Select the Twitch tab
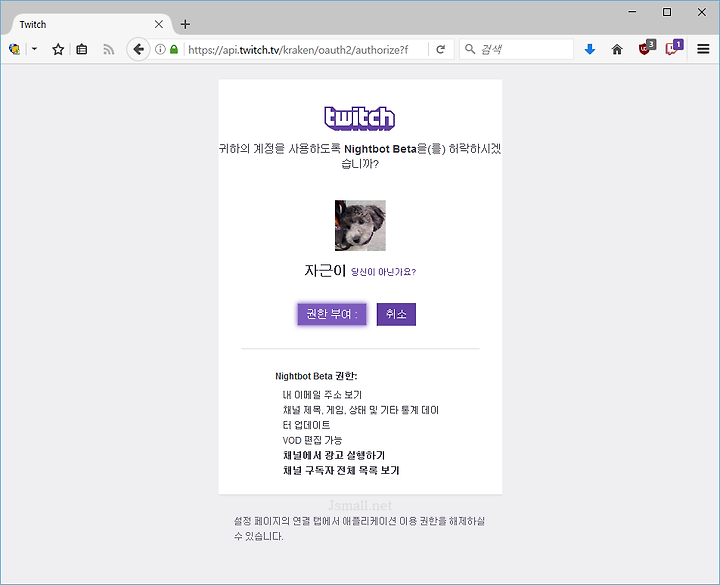This screenshot has height=585, width=720. [x=90, y=24]
